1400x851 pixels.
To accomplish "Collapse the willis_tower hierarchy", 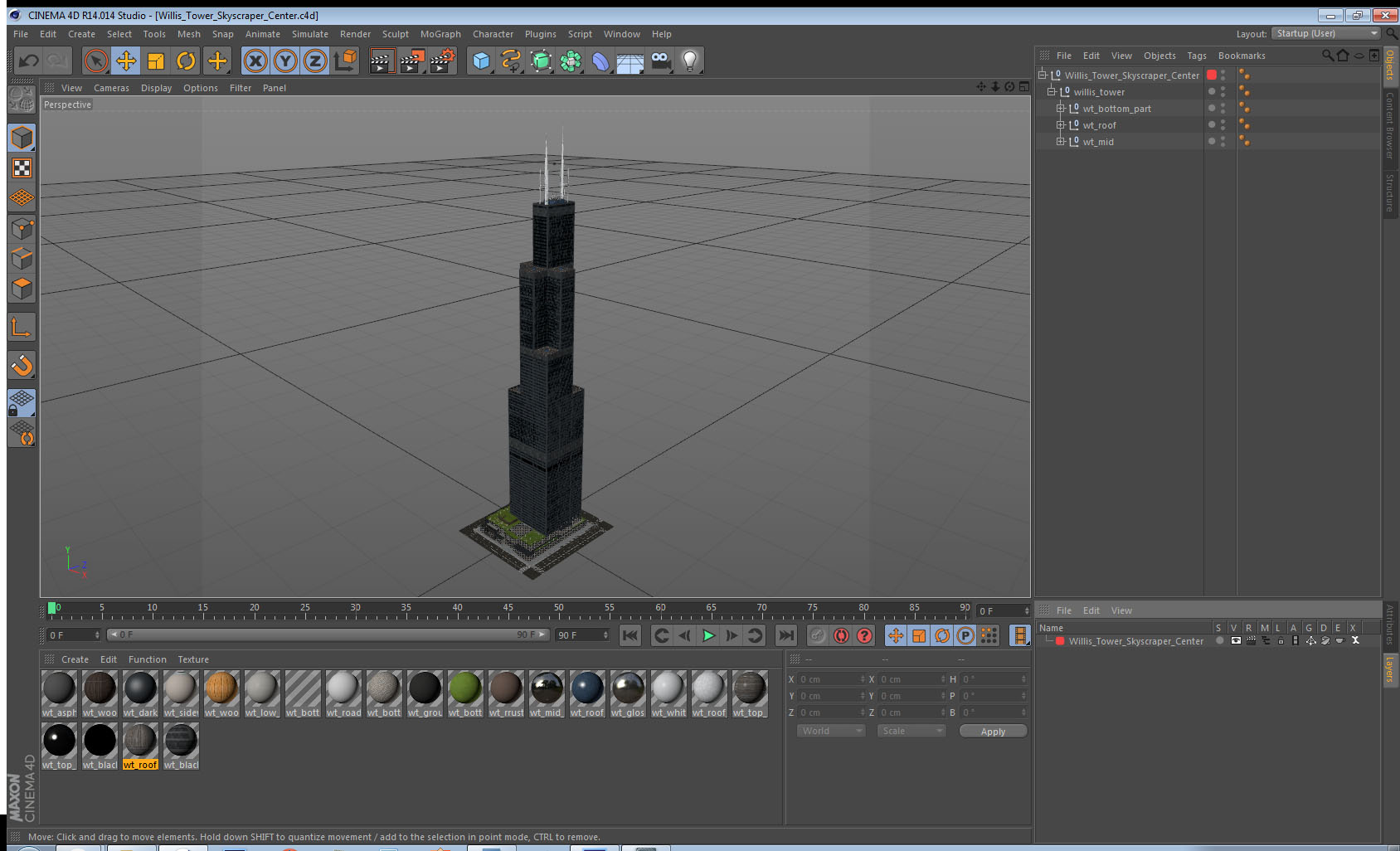I will click(1051, 91).
